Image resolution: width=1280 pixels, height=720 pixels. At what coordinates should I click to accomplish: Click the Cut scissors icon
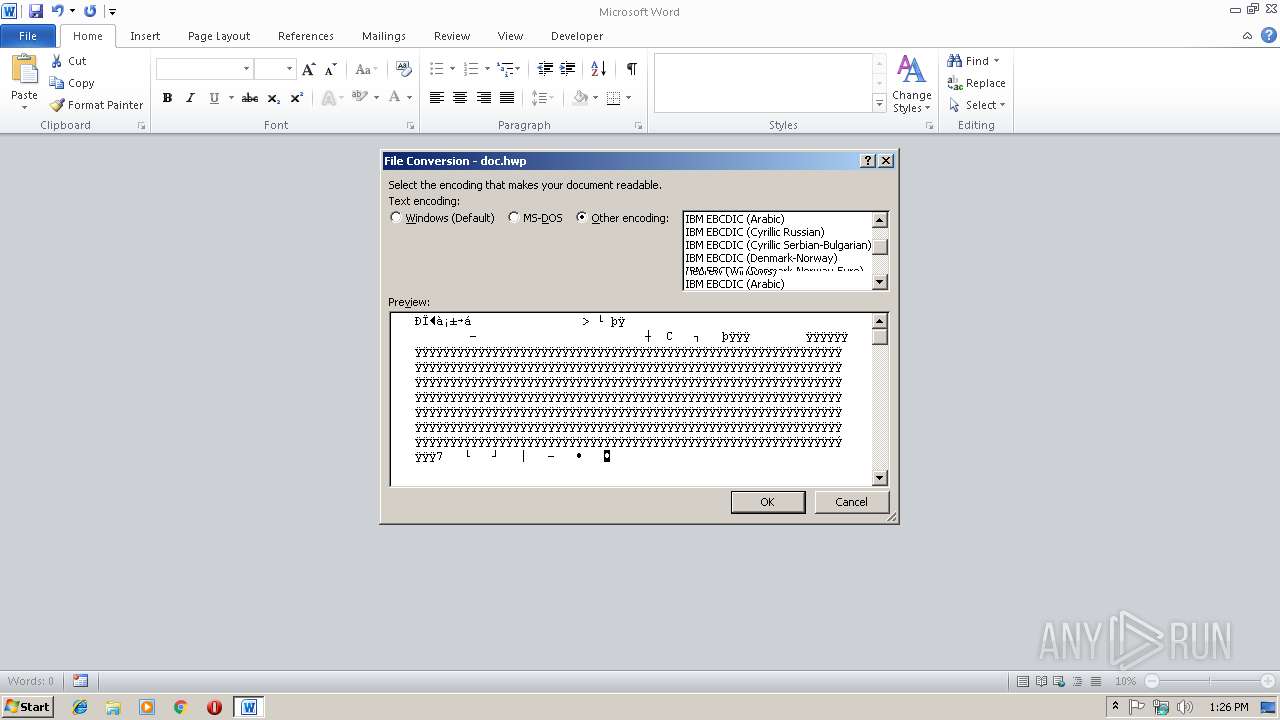[x=57, y=61]
